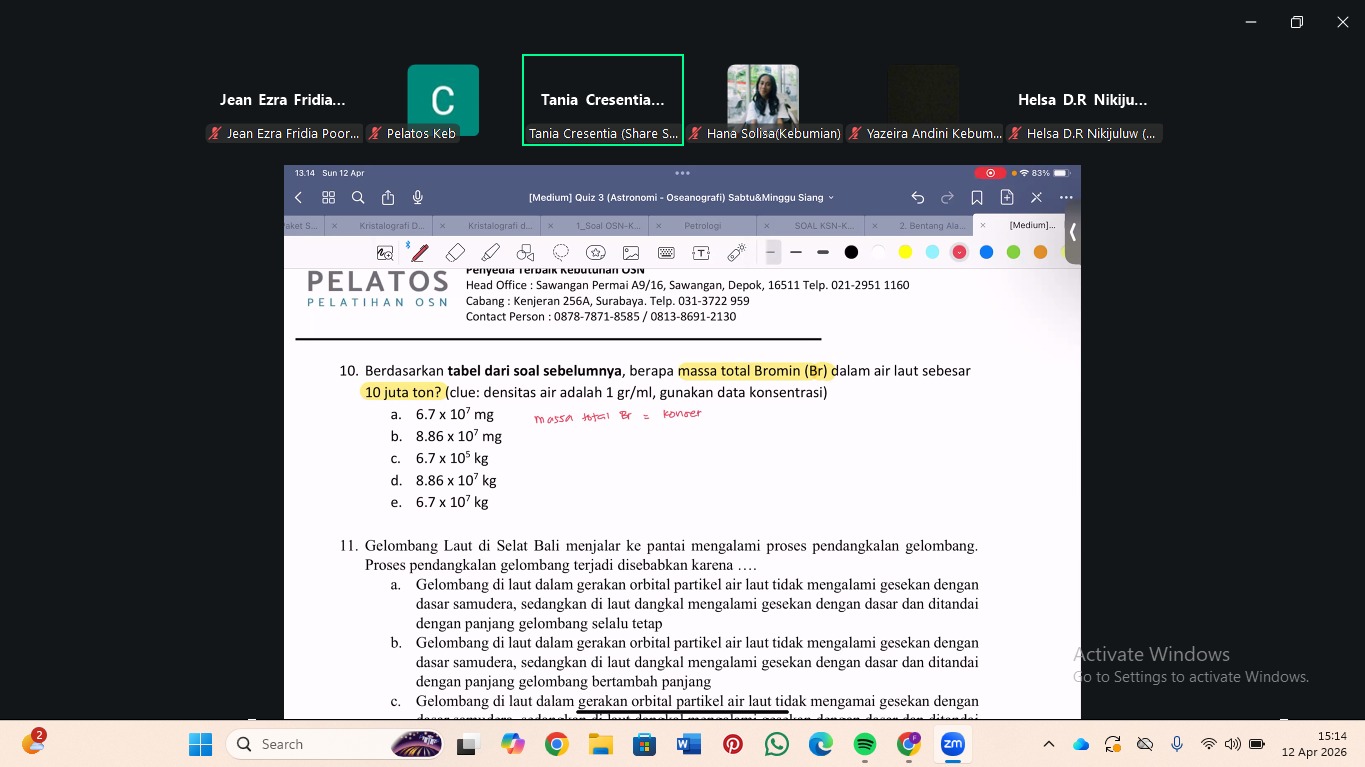Select the thinnest pen stroke width
This screenshot has height=767, width=1365.
(772, 253)
